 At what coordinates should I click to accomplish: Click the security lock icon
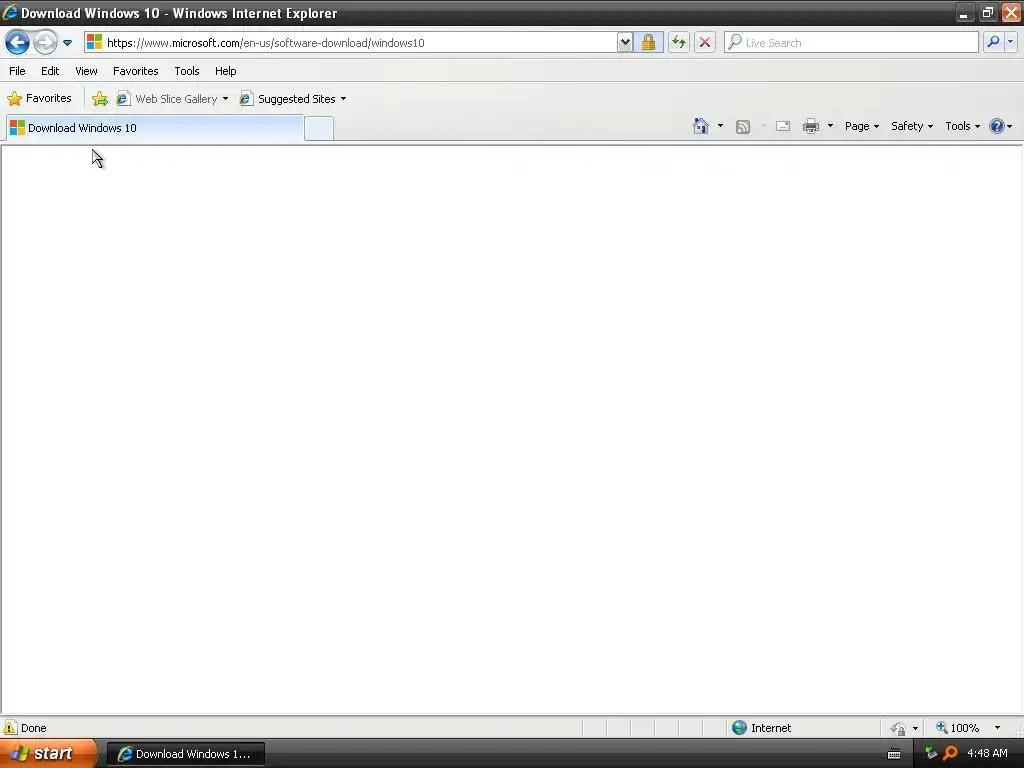pos(648,42)
